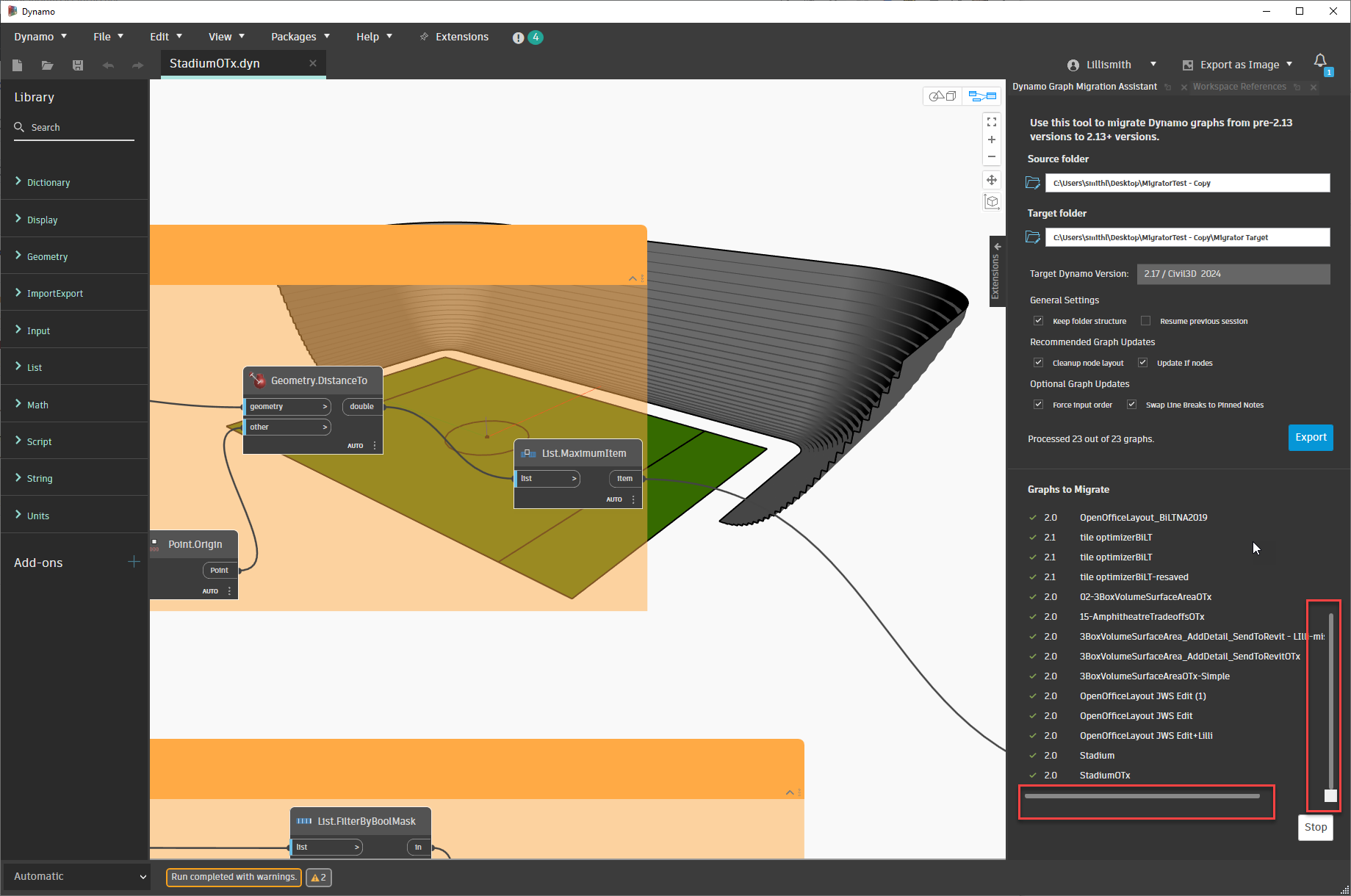The width and height of the screenshot is (1351, 896).
Task: Expand the Geometry library category
Action: click(x=47, y=256)
